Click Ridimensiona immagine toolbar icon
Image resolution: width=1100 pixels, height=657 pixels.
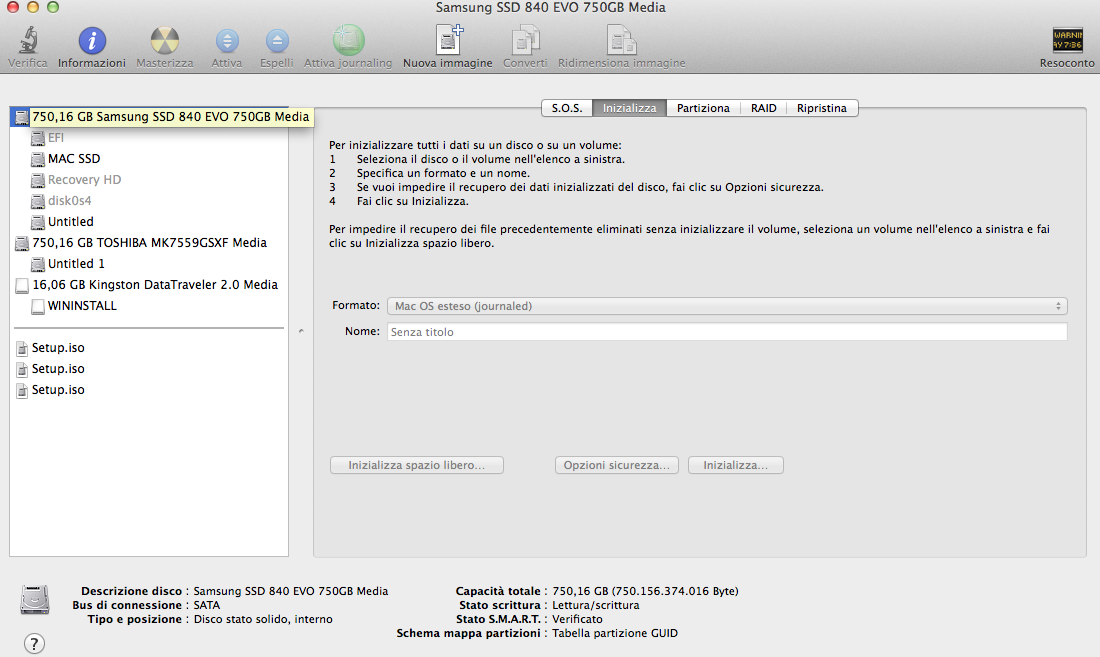coord(622,40)
